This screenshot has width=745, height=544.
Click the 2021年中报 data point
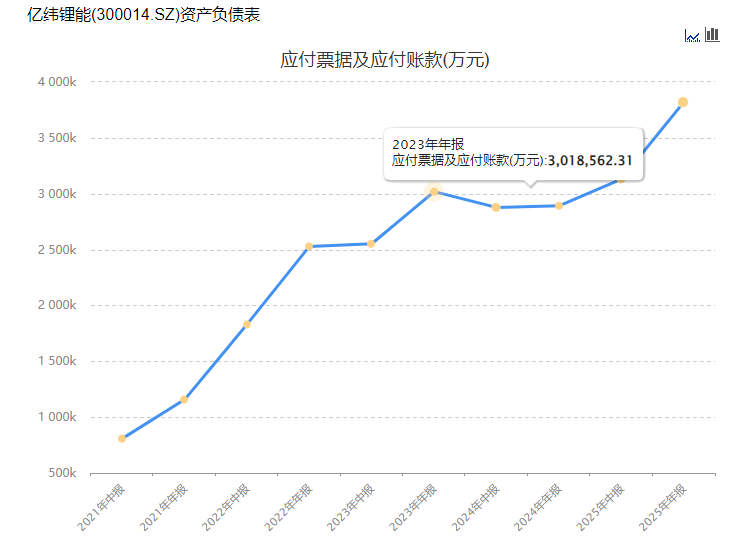click(122, 438)
